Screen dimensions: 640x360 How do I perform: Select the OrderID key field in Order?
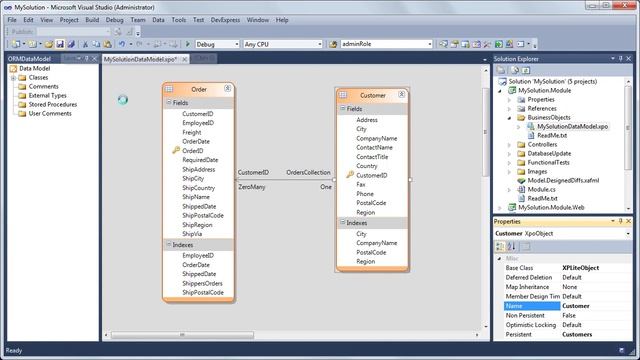click(x=192, y=151)
